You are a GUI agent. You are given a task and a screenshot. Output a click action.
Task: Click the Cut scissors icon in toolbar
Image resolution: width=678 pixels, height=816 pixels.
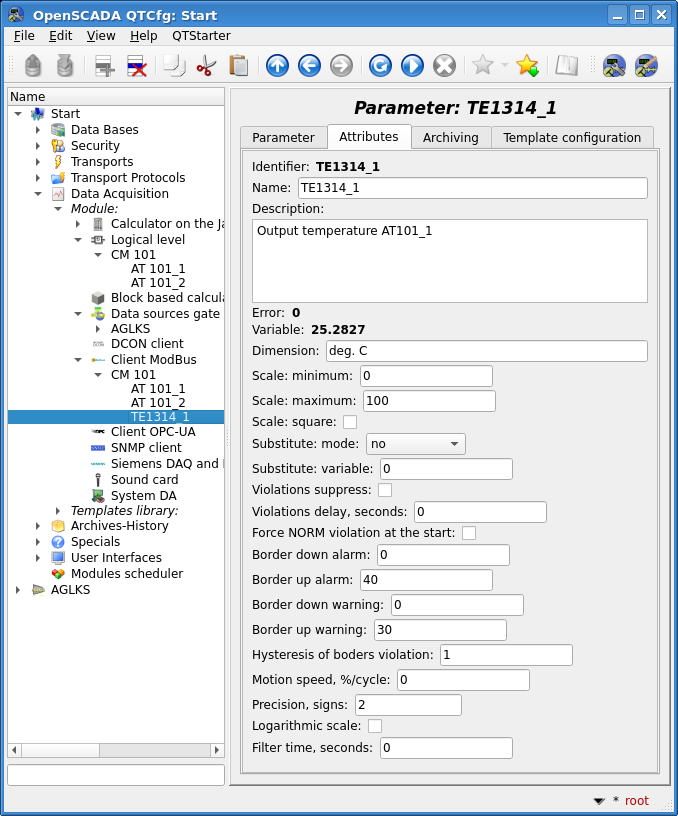(206, 66)
